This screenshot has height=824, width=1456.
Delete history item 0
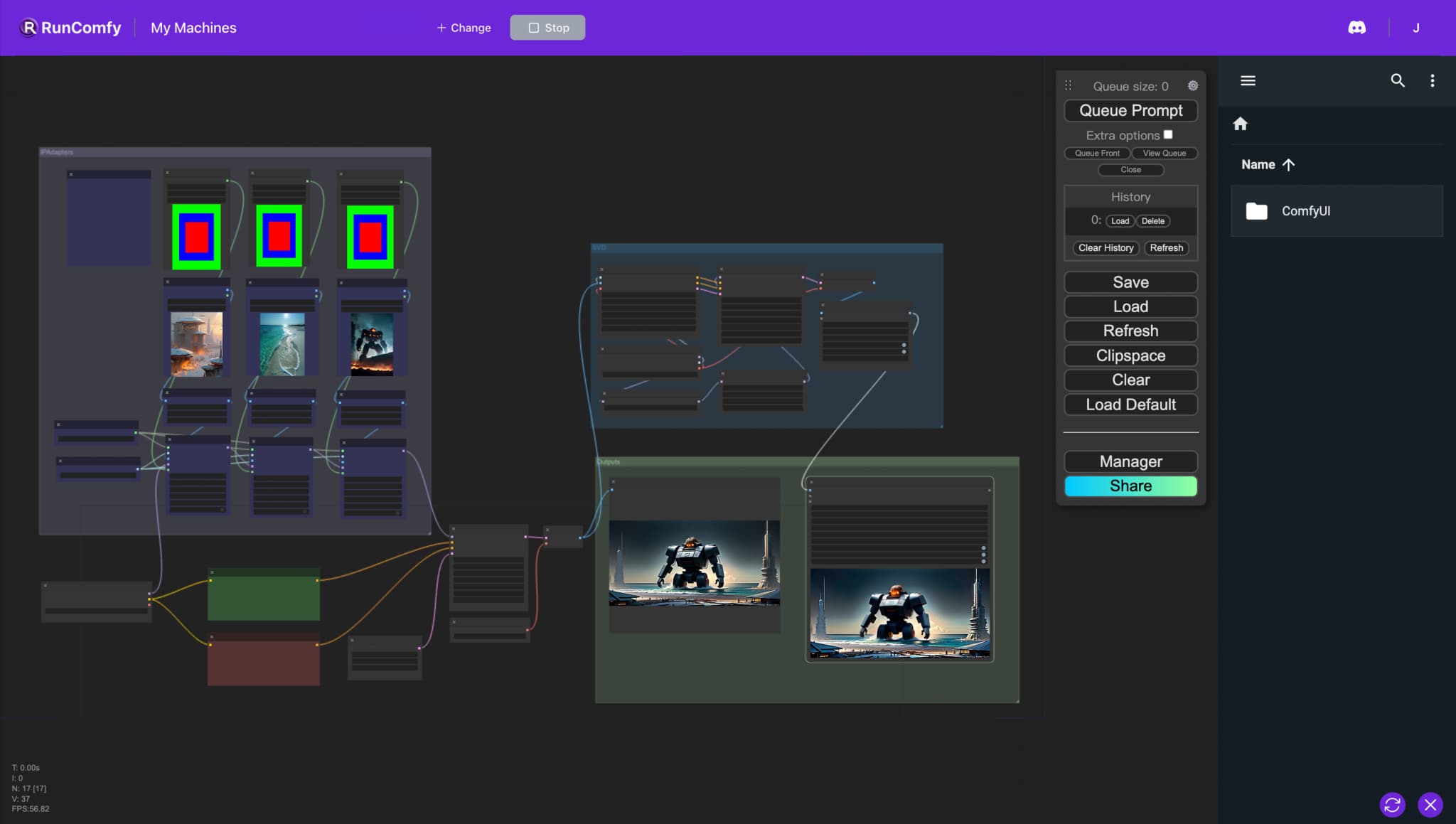(x=1152, y=221)
